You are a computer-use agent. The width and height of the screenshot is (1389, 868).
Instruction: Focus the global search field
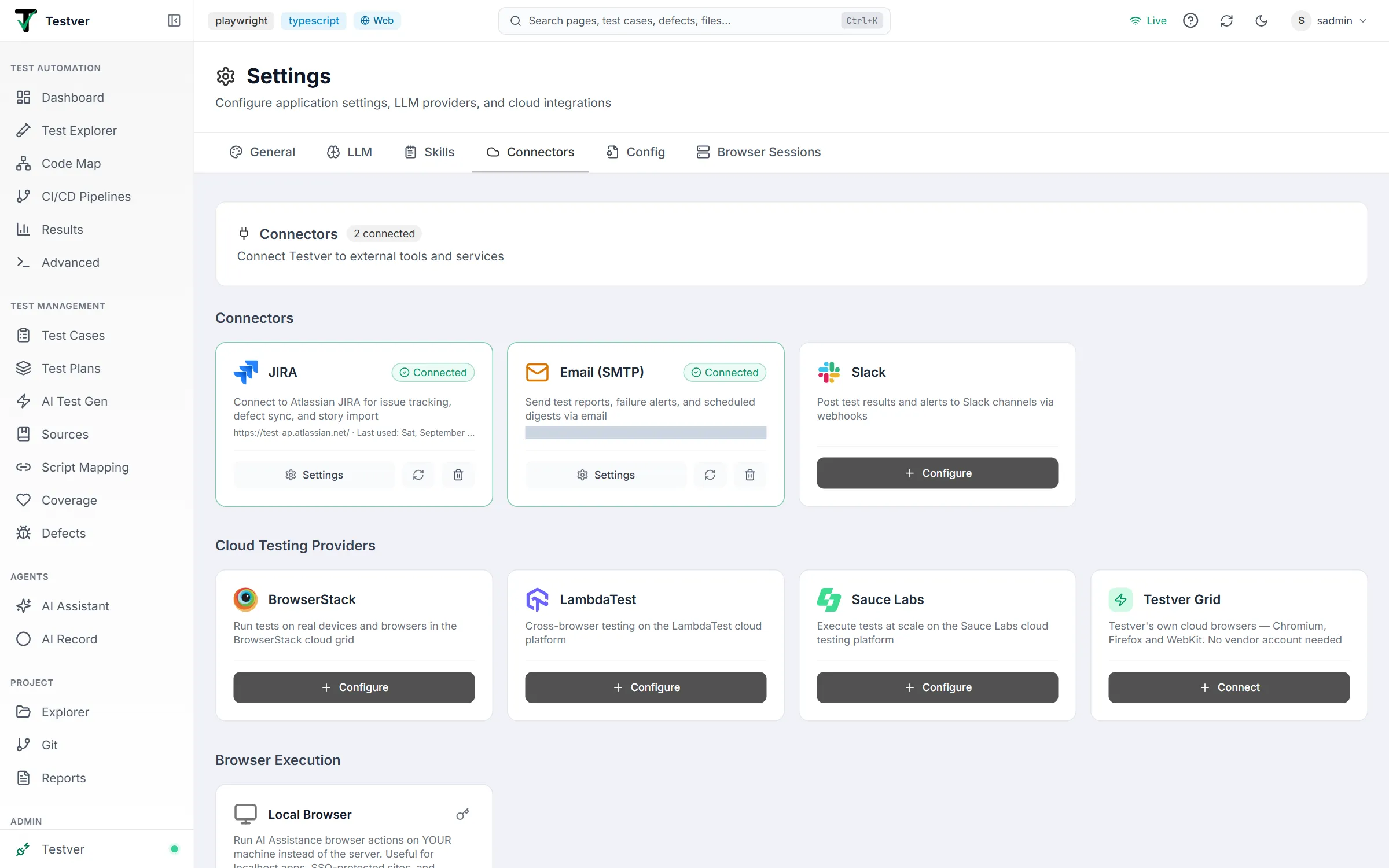coord(694,21)
